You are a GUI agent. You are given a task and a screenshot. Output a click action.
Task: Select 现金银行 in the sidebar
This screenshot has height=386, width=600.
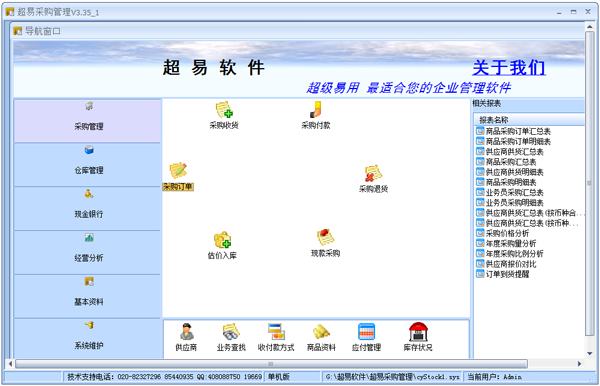88,208
